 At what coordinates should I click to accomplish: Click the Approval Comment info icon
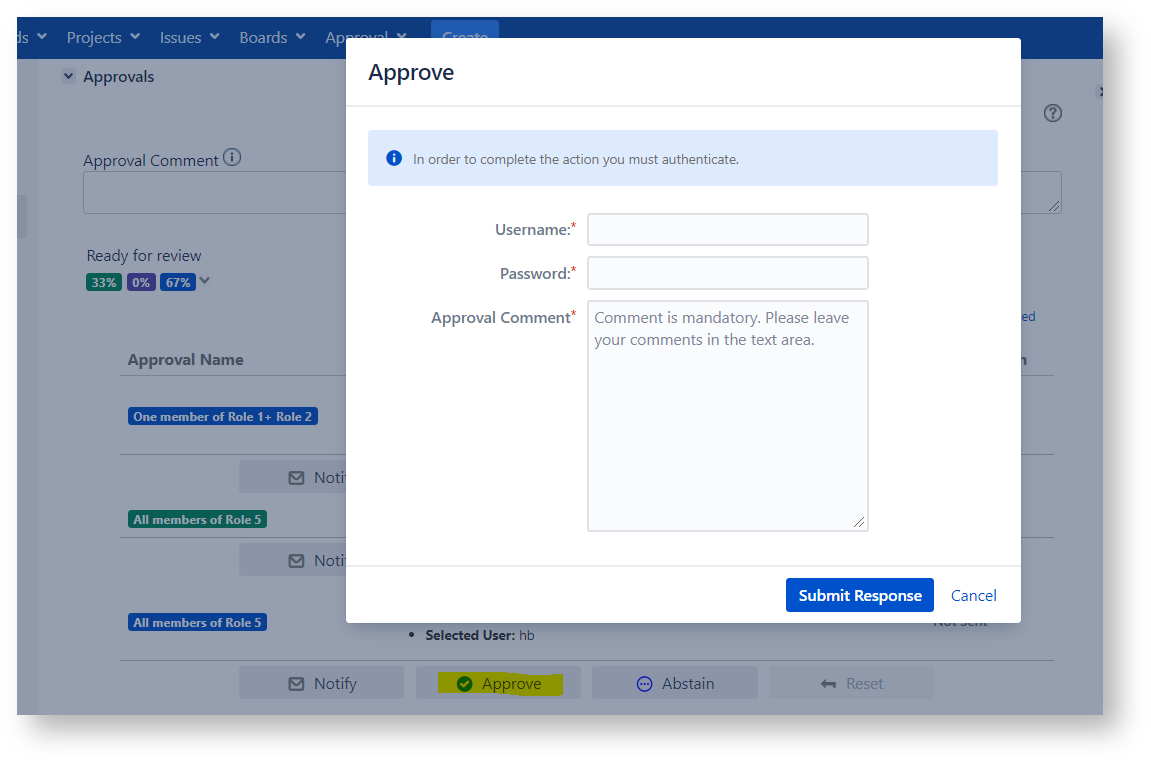[232, 158]
